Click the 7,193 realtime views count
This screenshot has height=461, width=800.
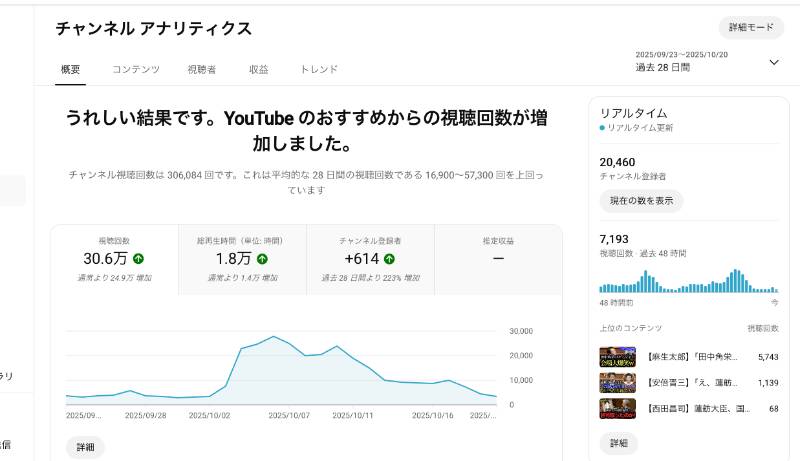click(x=614, y=239)
